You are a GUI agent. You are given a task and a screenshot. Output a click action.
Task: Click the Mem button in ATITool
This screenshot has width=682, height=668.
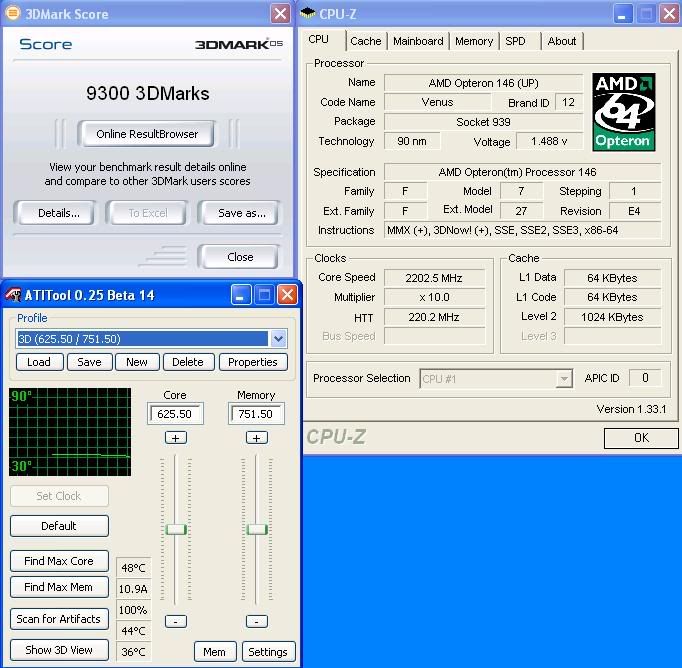pyautogui.click(x=214, y=652)
